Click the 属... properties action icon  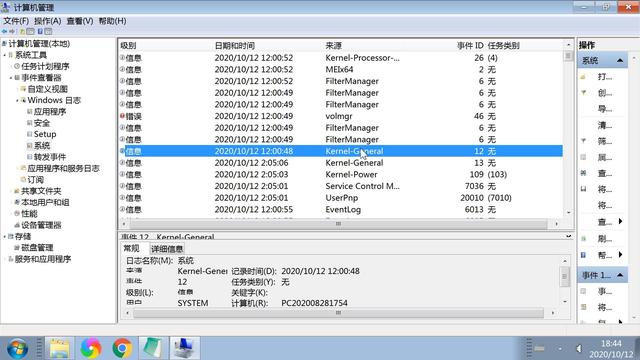point(583,157)
